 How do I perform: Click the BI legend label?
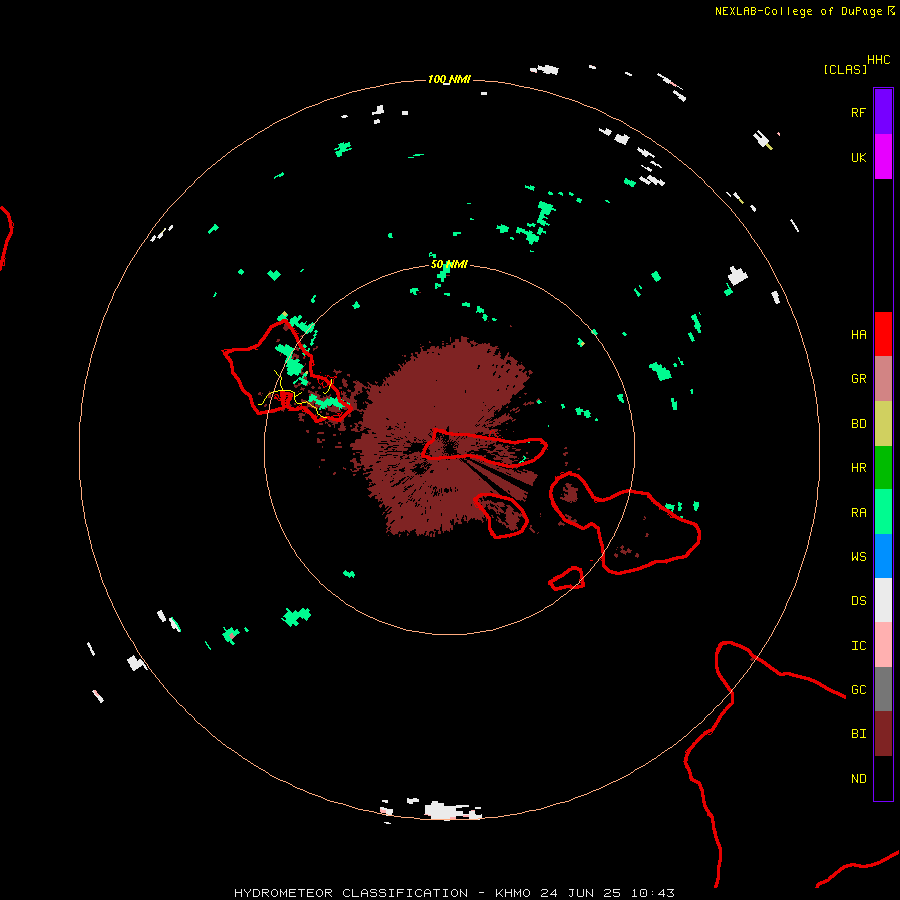(x=858, y=734)
